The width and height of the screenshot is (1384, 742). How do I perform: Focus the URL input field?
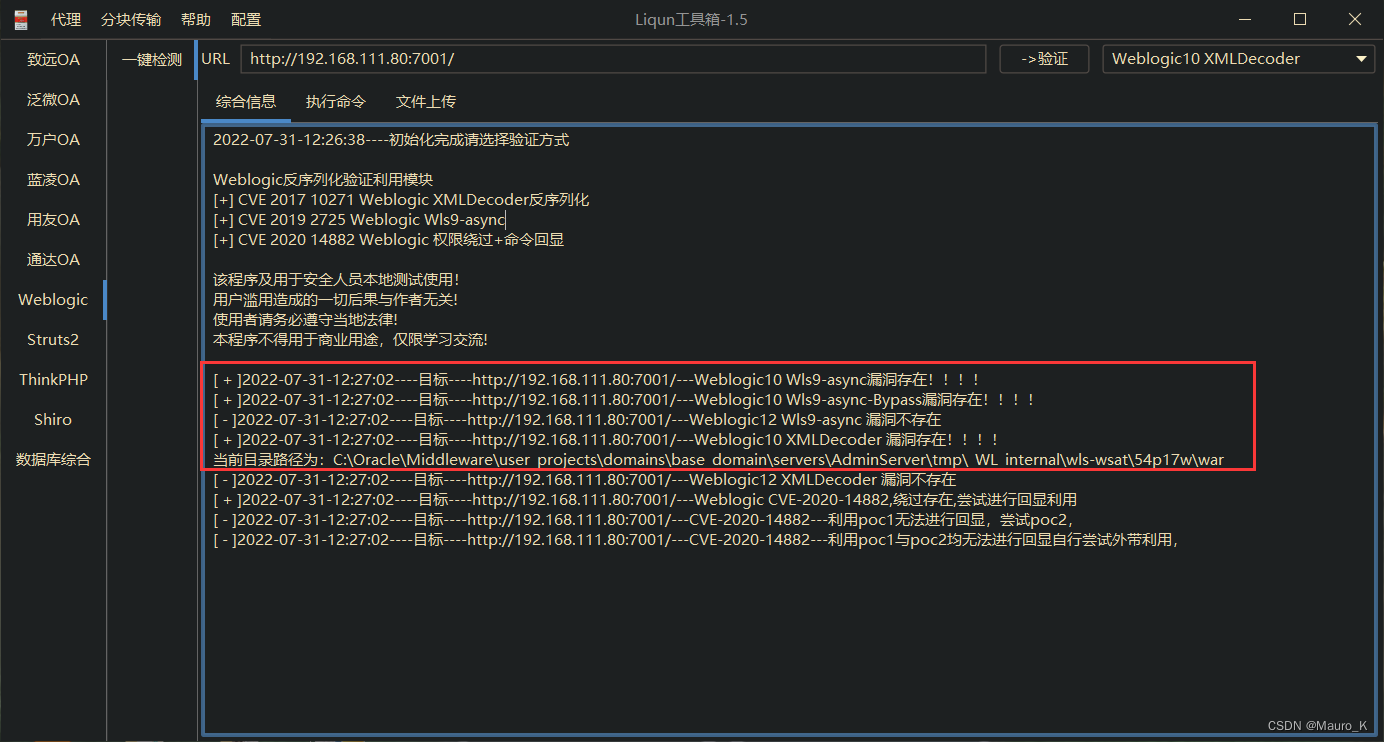point(613,59)
